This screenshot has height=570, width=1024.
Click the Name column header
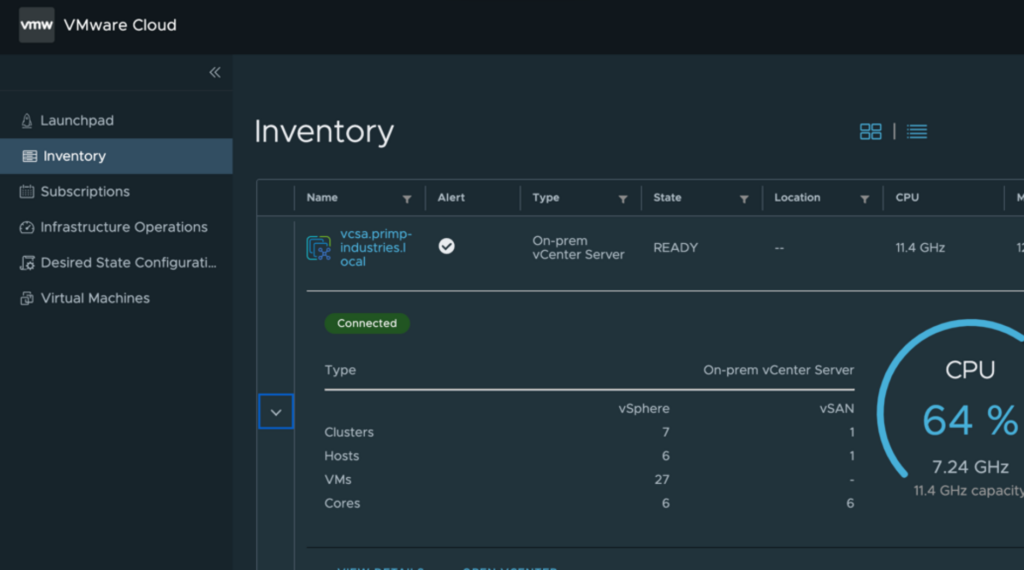click(x=322, y=198)
